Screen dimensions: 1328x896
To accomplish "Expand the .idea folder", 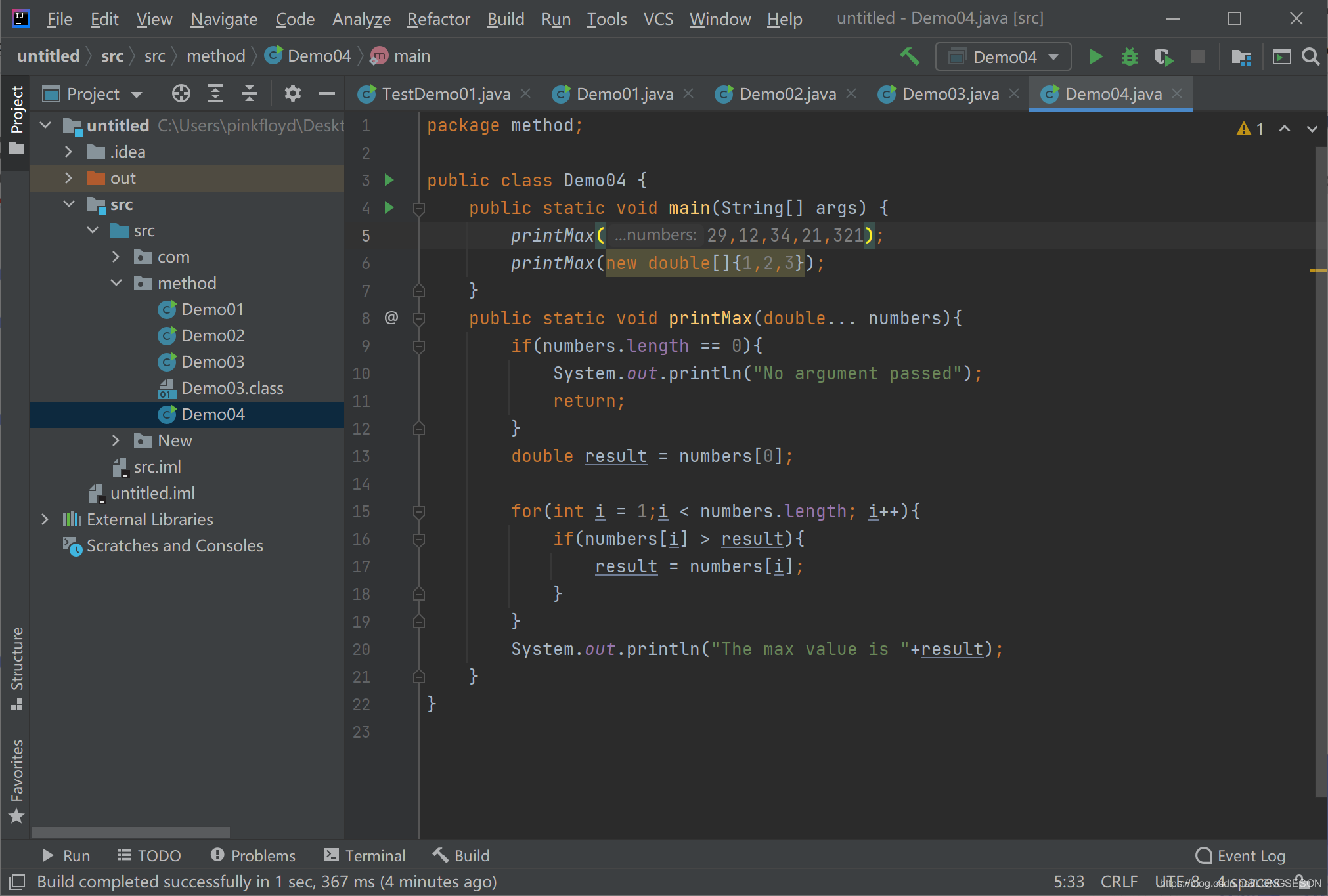I will point(68,152).
